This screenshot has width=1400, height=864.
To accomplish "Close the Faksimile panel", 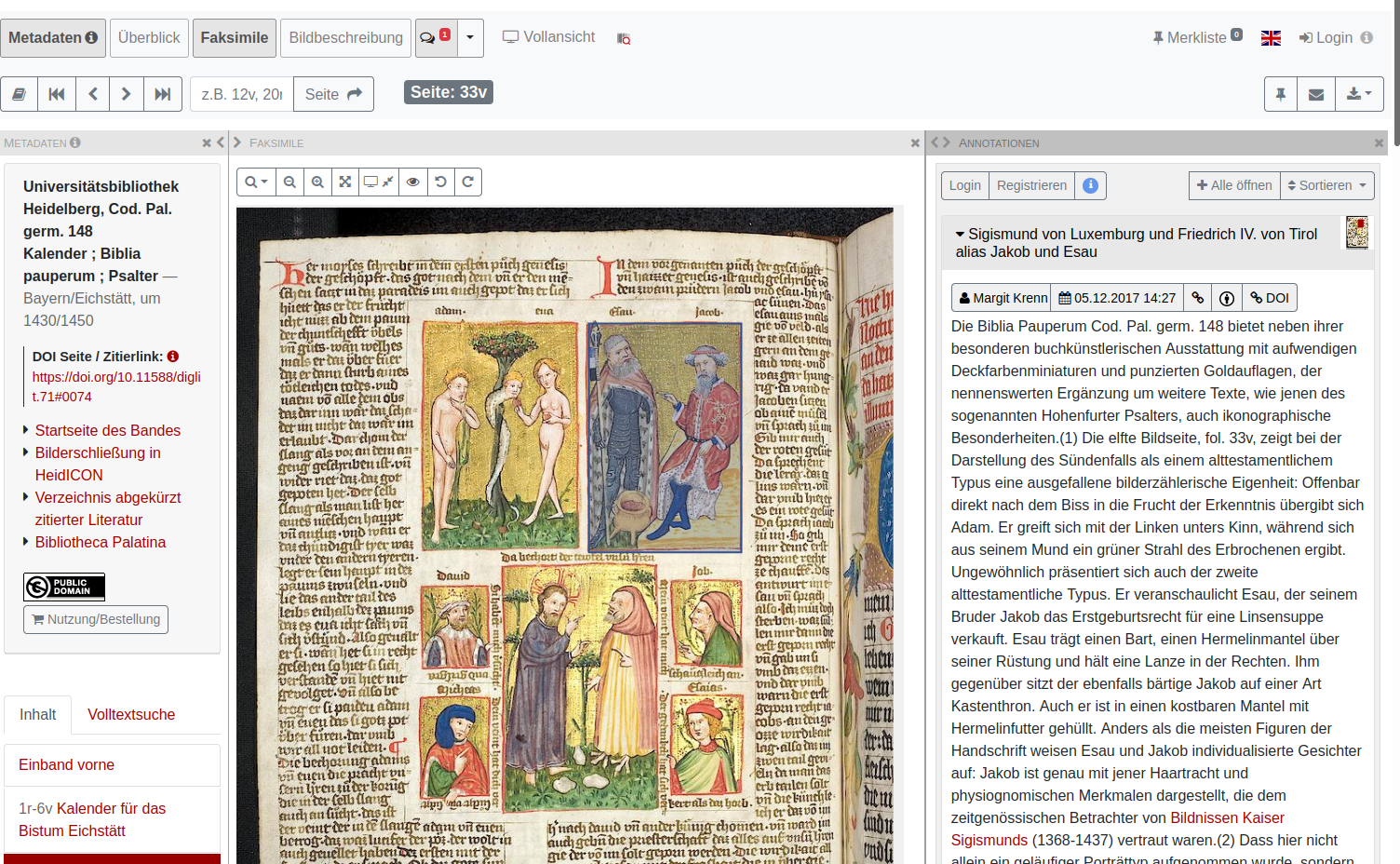I will pos(915,142).
